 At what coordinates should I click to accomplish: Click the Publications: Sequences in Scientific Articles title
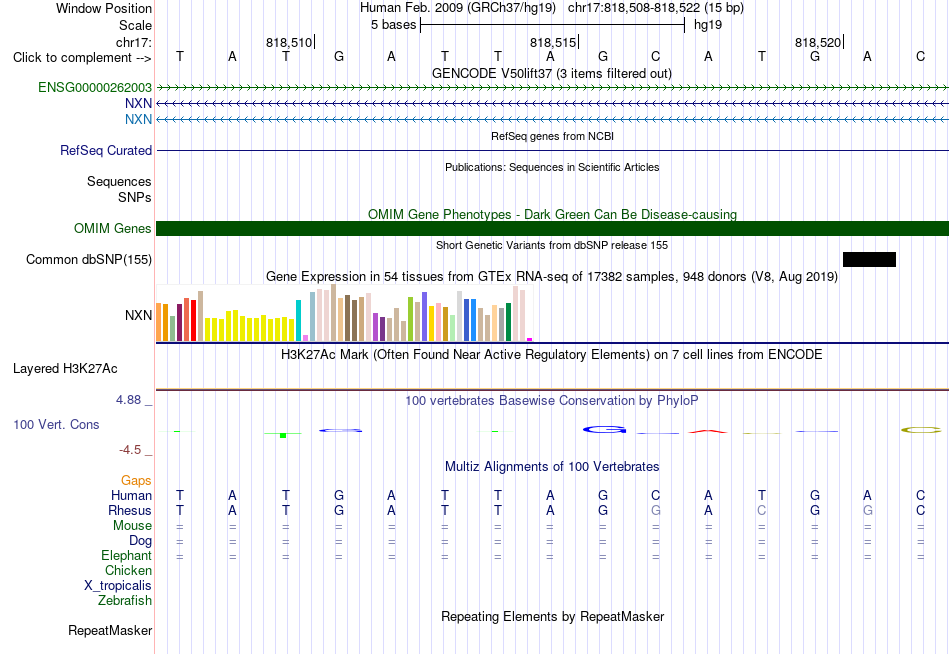click(x=552, y=167)
